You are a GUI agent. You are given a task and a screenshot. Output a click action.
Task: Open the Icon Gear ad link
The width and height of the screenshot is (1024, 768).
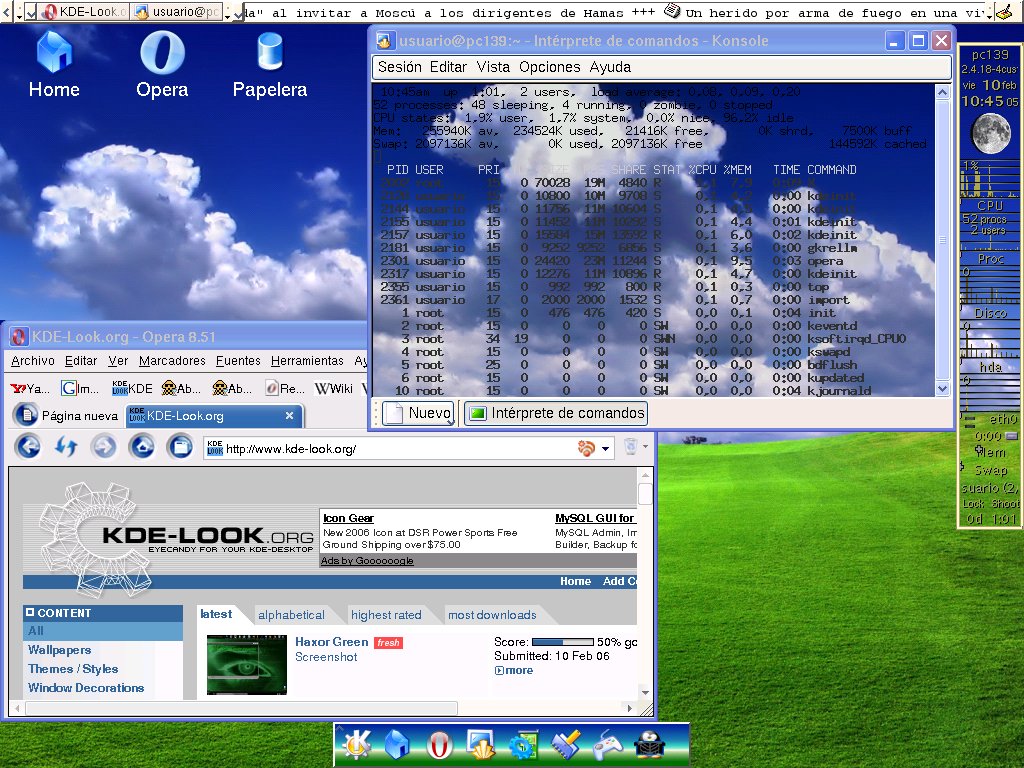pyautogui.click(x=348, y=518)
